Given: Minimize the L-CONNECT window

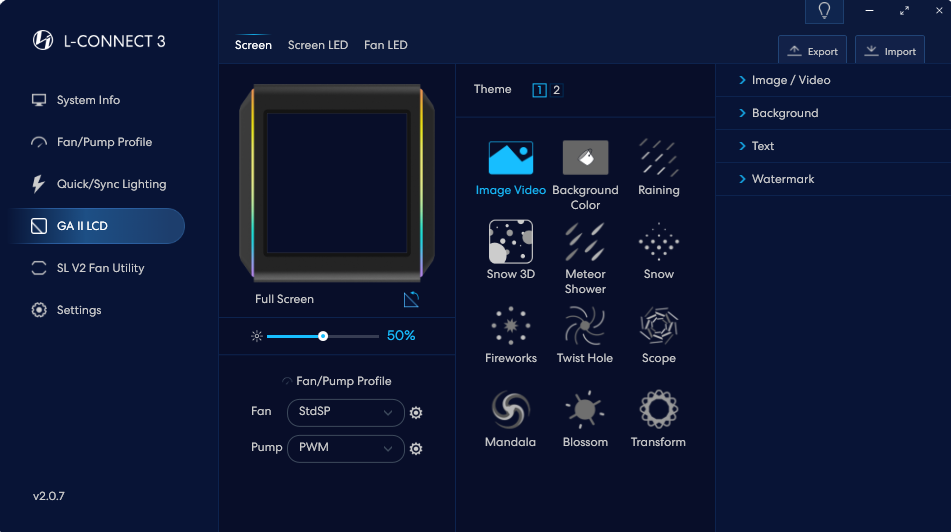Looking at the screenshot, I should click(869, 10).
